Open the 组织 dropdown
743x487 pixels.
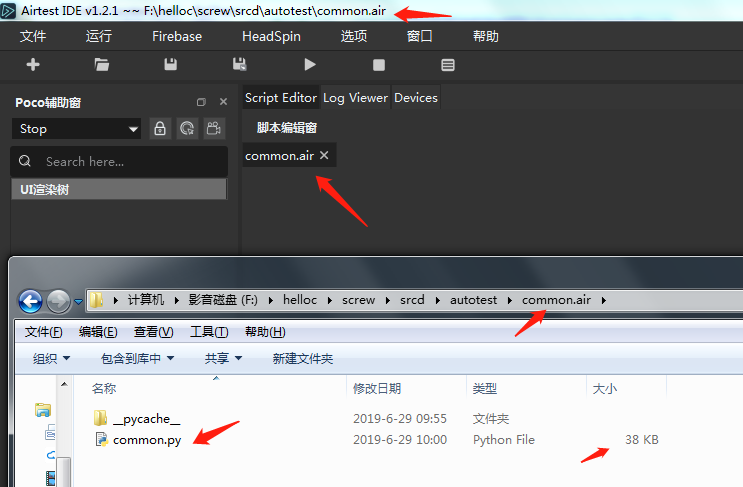(x=51, y=359)
